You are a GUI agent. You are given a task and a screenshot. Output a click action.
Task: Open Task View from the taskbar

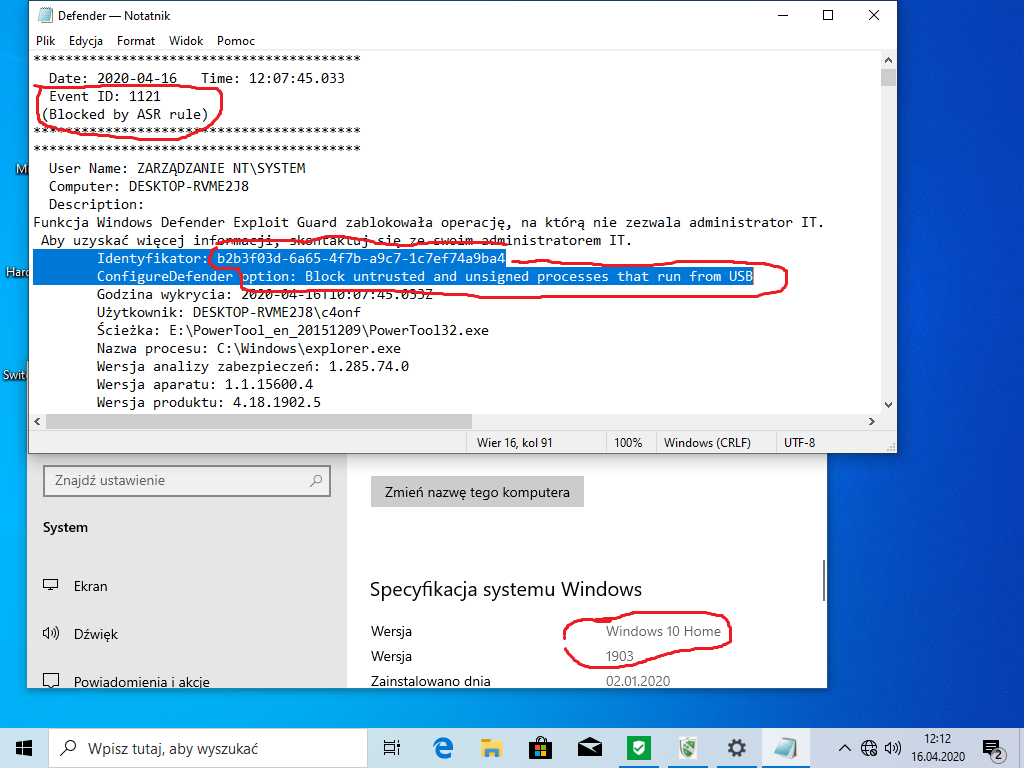[x=392, y=748]
